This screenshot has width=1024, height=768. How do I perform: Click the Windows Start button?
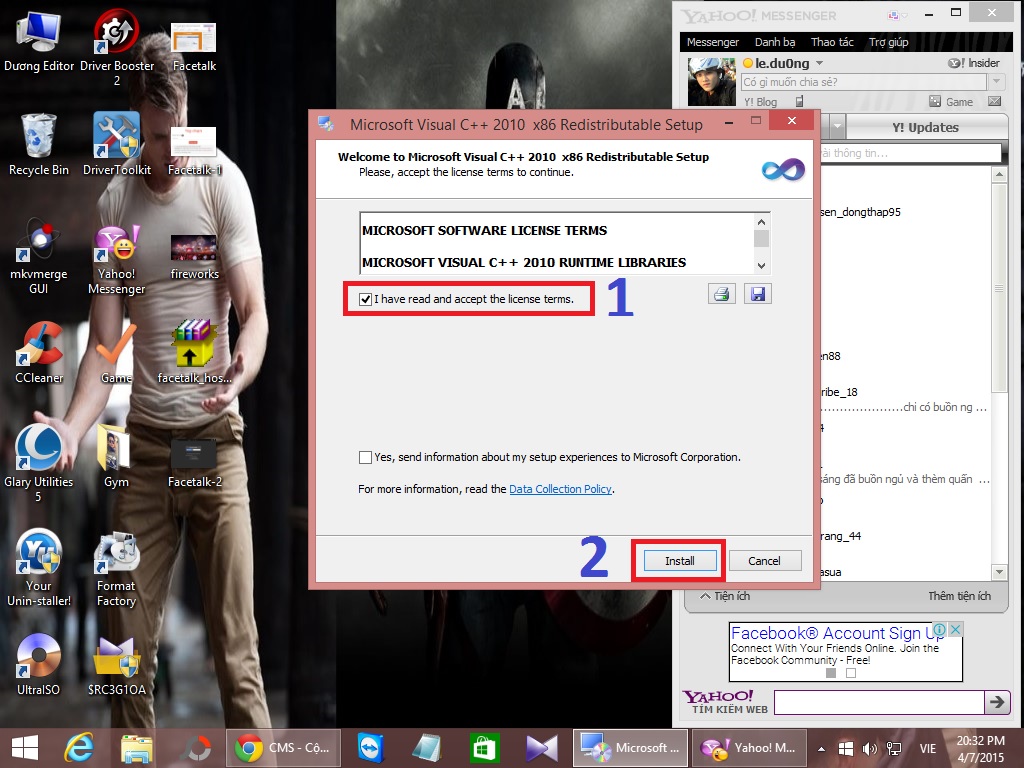pos(25,748)
